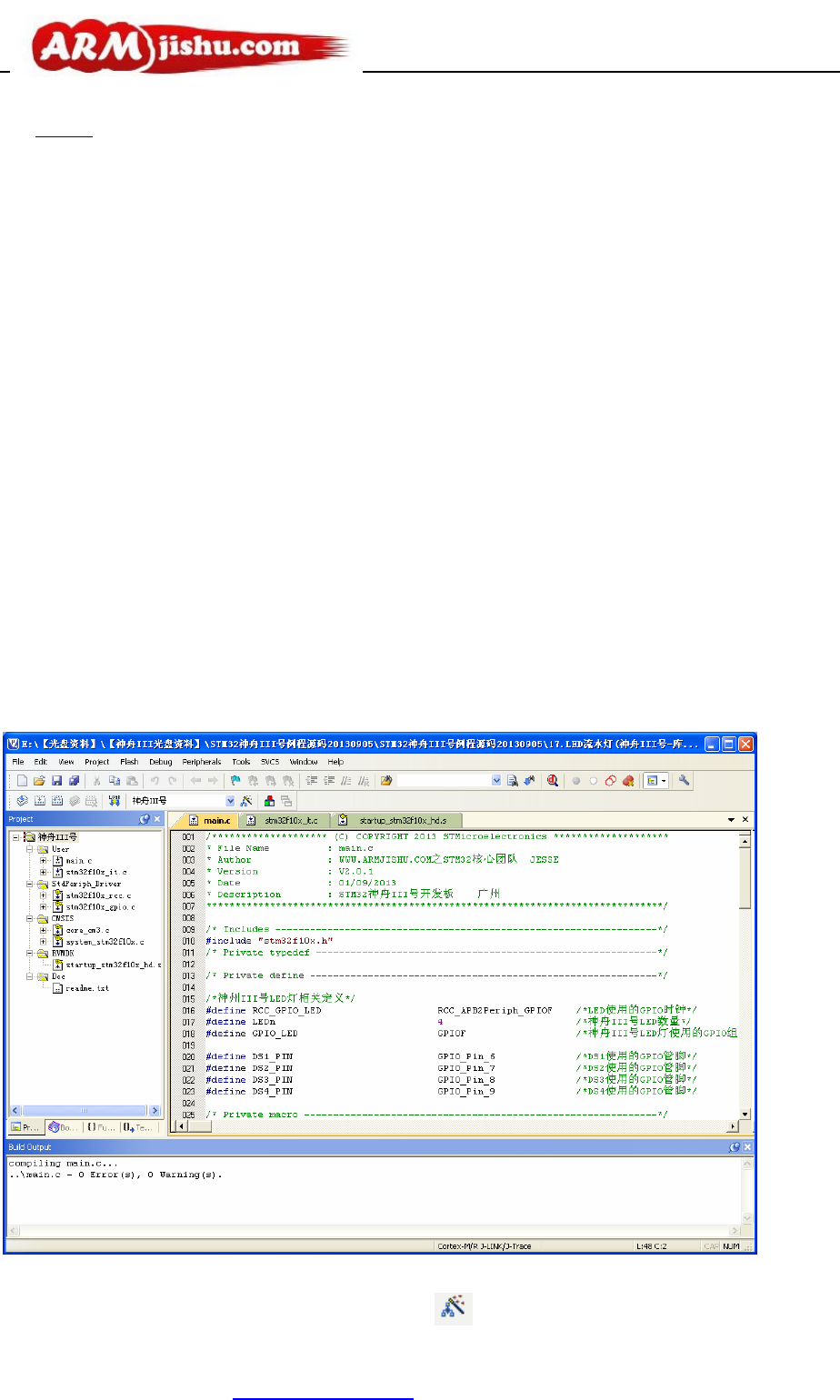Click the magic wand icon below the IDE window
Viewport: 840px width, 1400px height.
(453, 1309)
